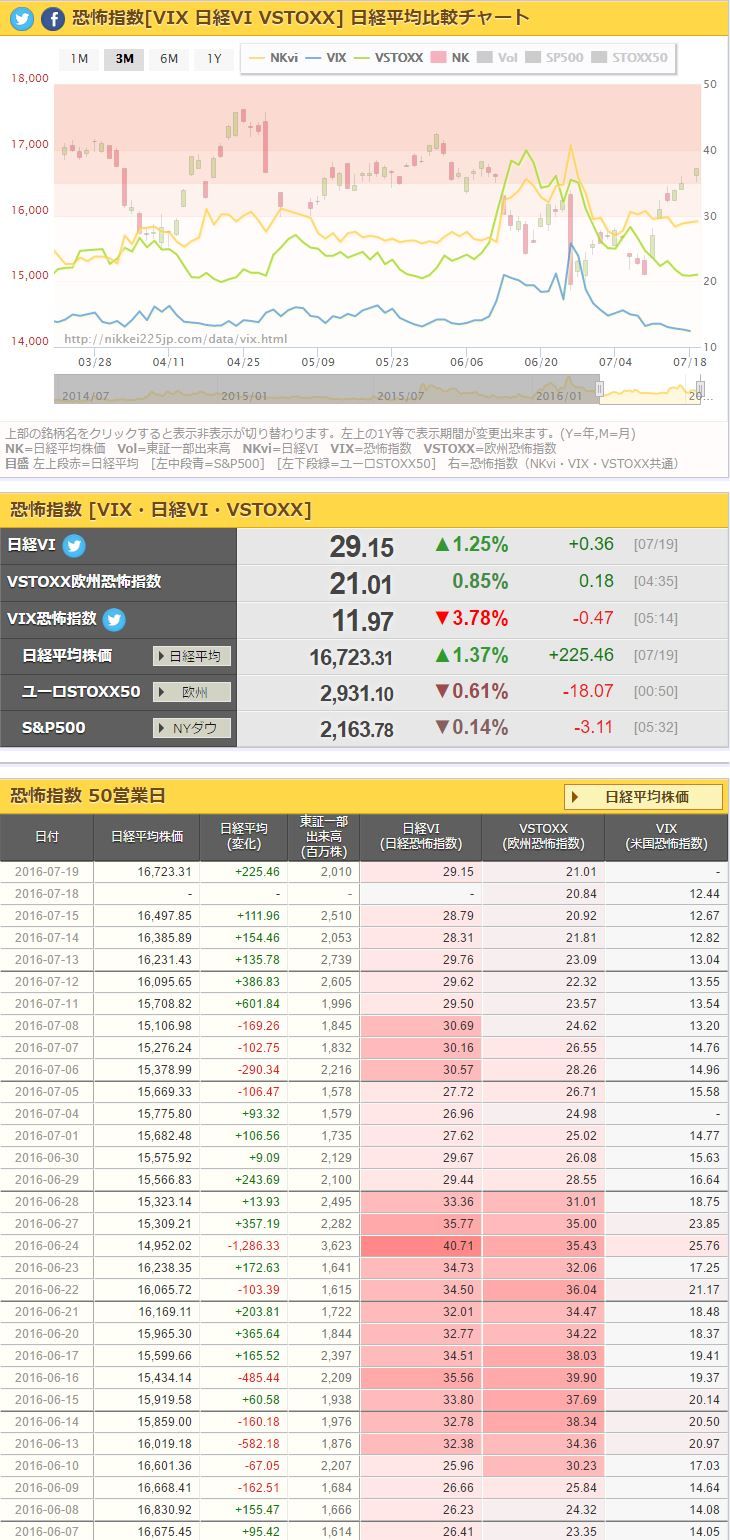Toggle the VIX line in the legend

(325, 58)
